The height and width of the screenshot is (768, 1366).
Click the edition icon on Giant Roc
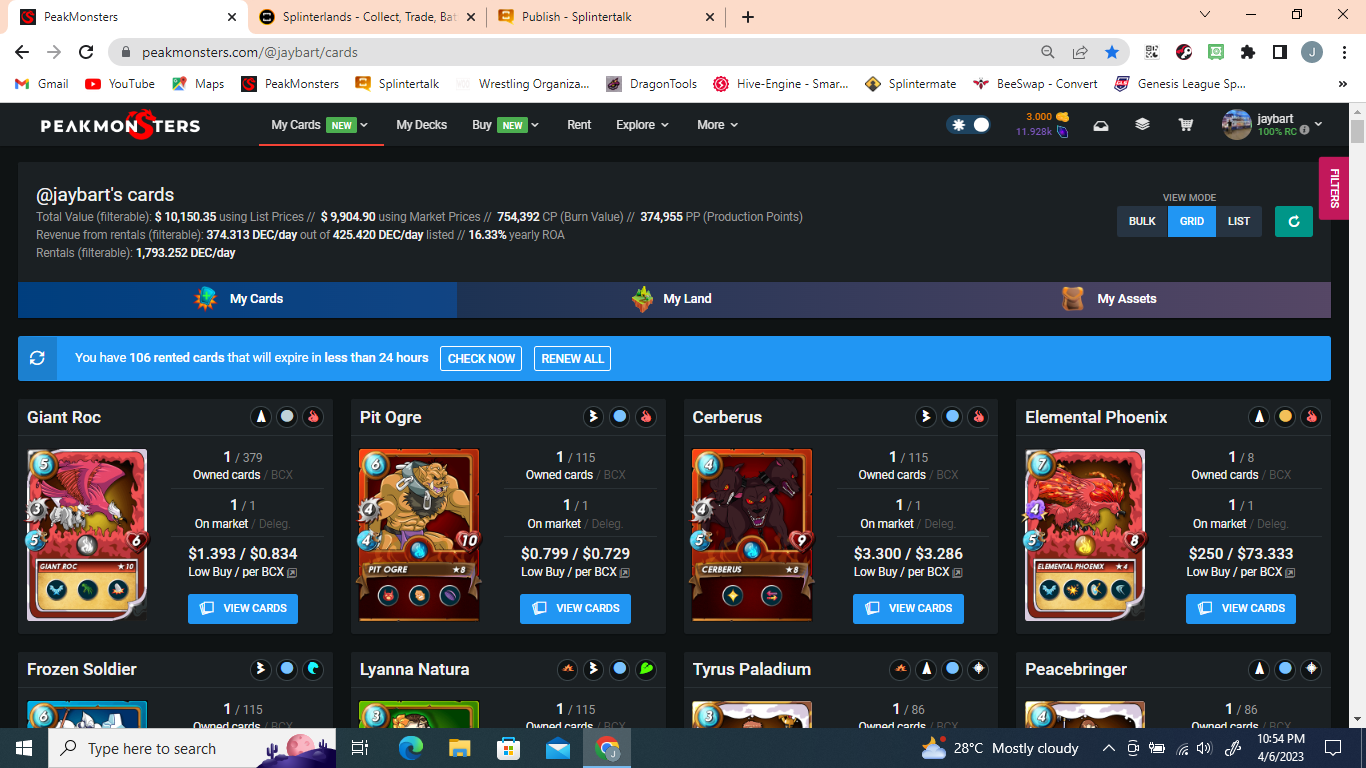[261, 417]
